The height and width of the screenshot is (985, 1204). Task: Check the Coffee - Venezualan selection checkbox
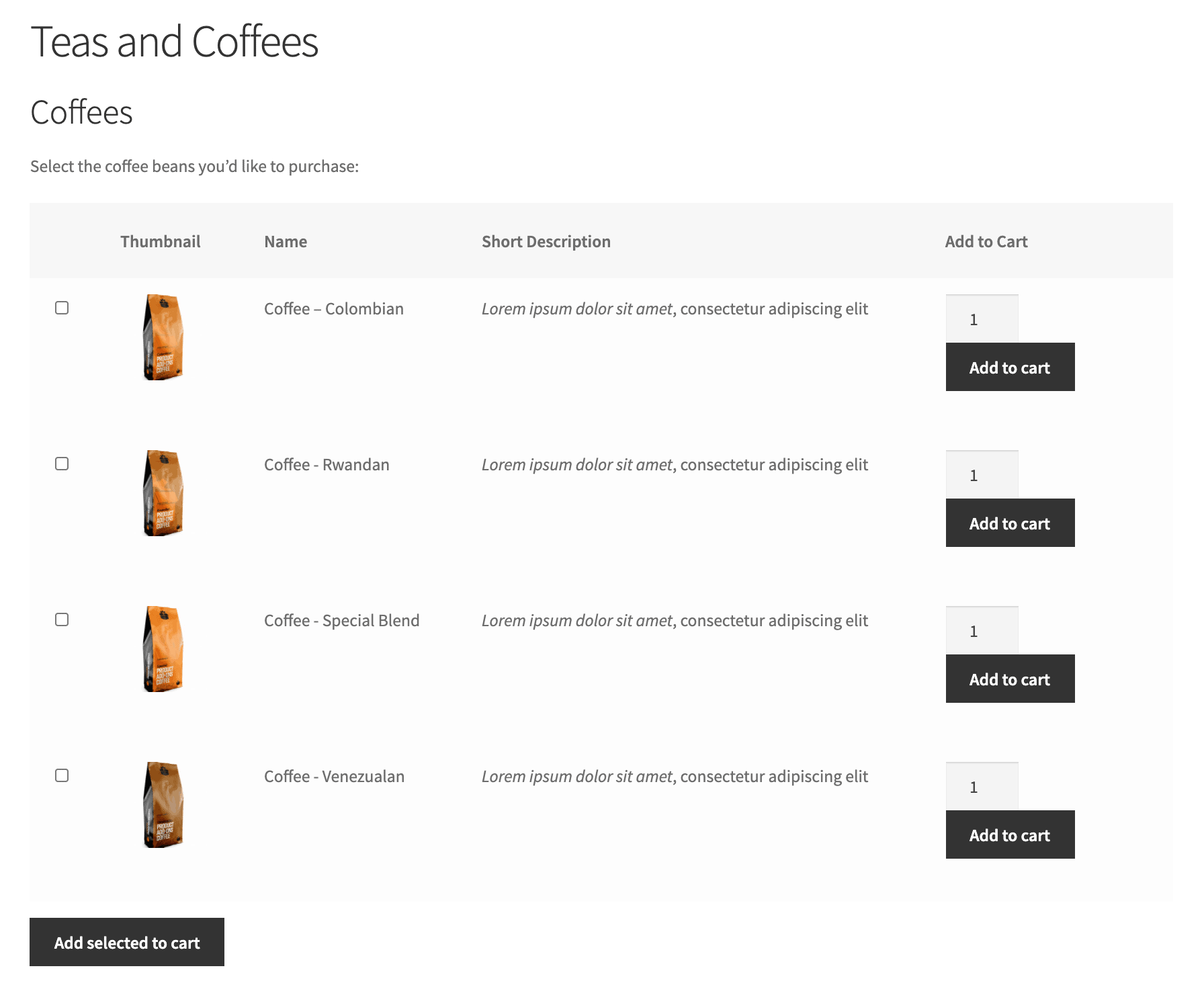(62, 776)
